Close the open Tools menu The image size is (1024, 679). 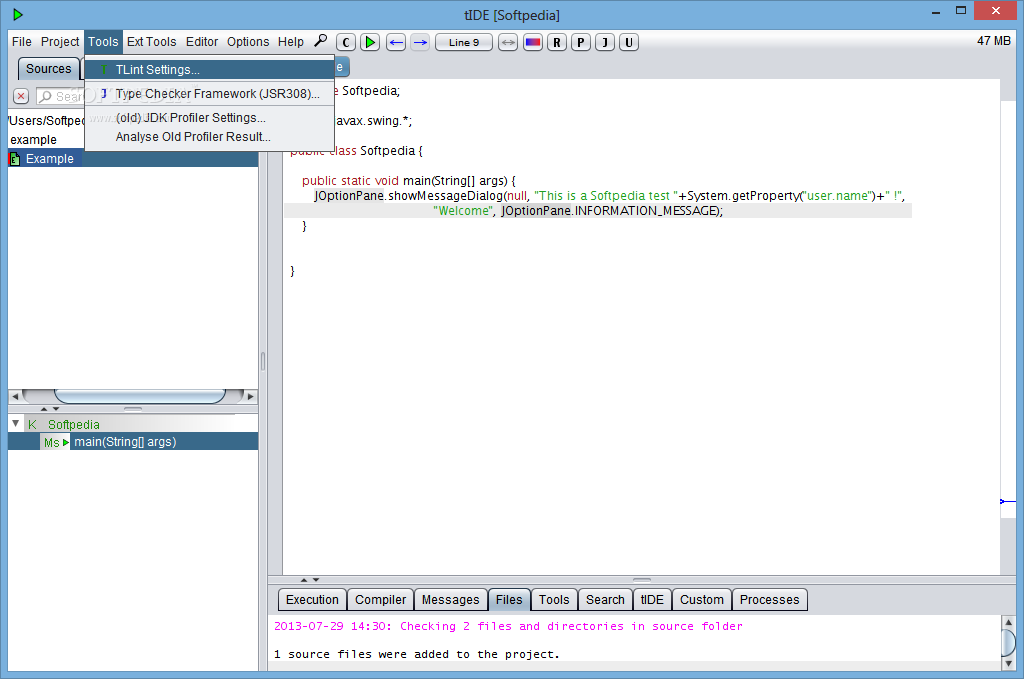(x=103, y=42)
